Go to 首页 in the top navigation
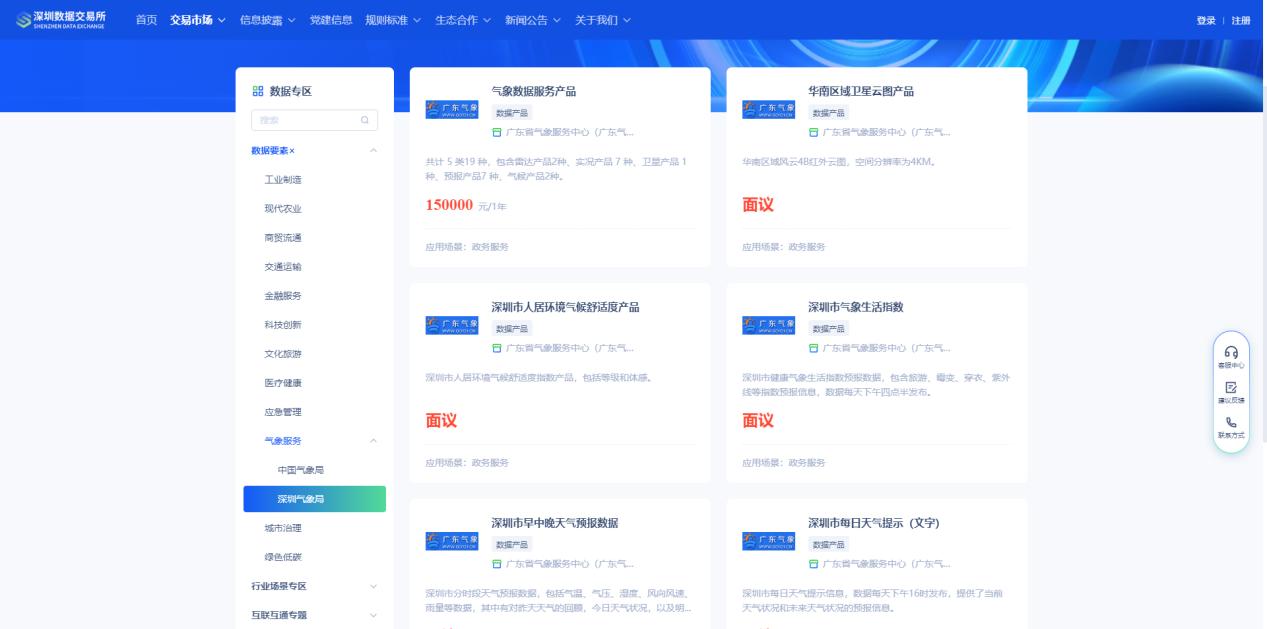This screenshot has width=1267, height=629. coord(146,20)
